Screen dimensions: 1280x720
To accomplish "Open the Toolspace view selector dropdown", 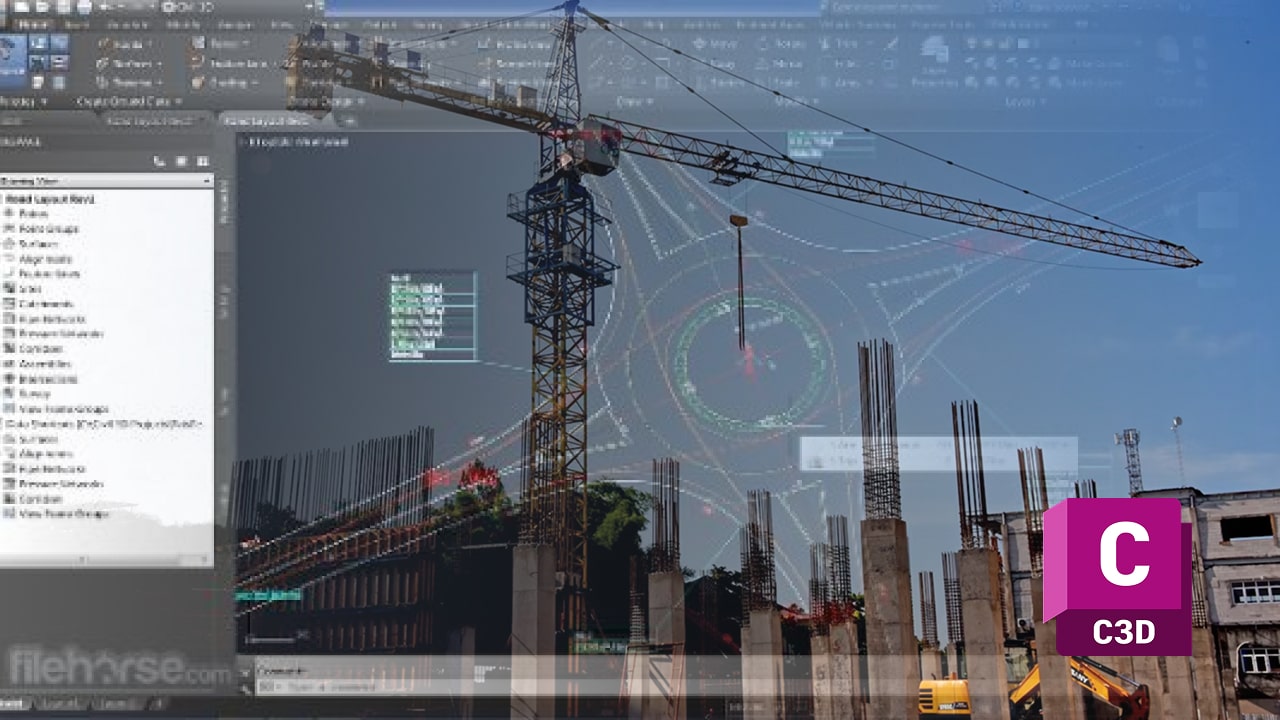I will coord(106,181).
